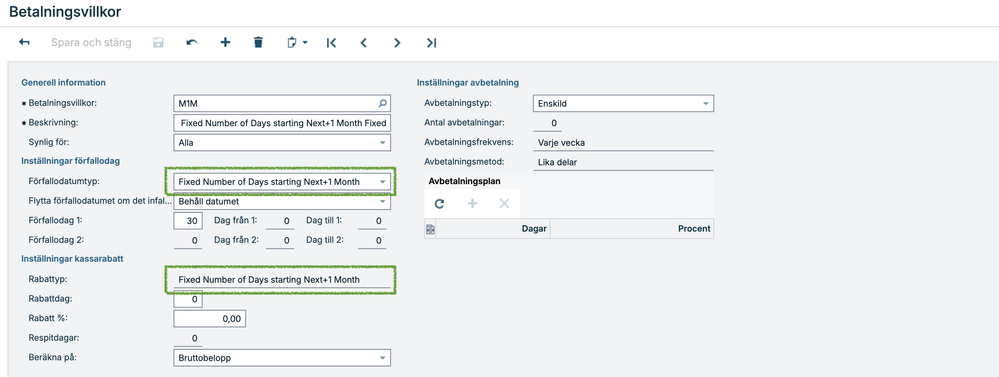
Task: Open the Beräkna på Bruttobelopp dropdown
Action: 382,359
